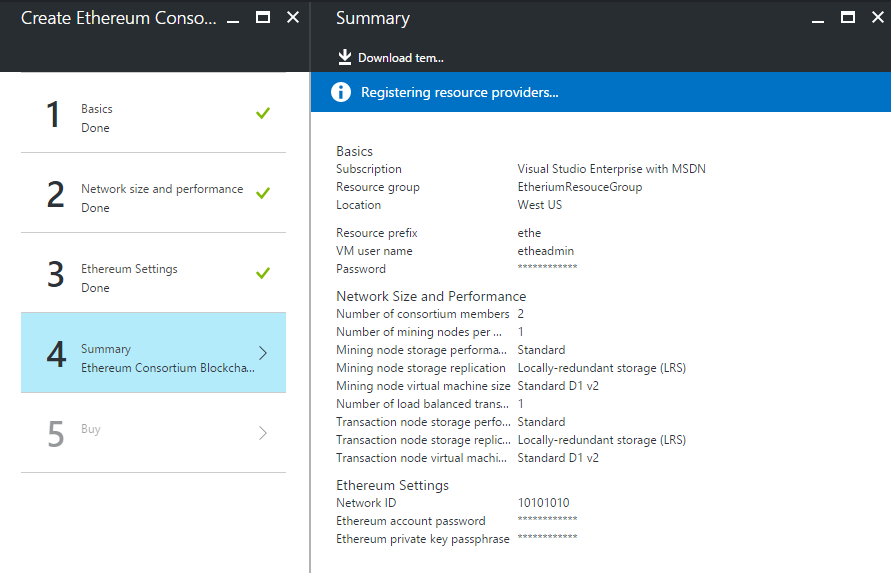Screen dimensions: 892x574
Task: Click the Download template arrow icon
Action: (345, 57)
